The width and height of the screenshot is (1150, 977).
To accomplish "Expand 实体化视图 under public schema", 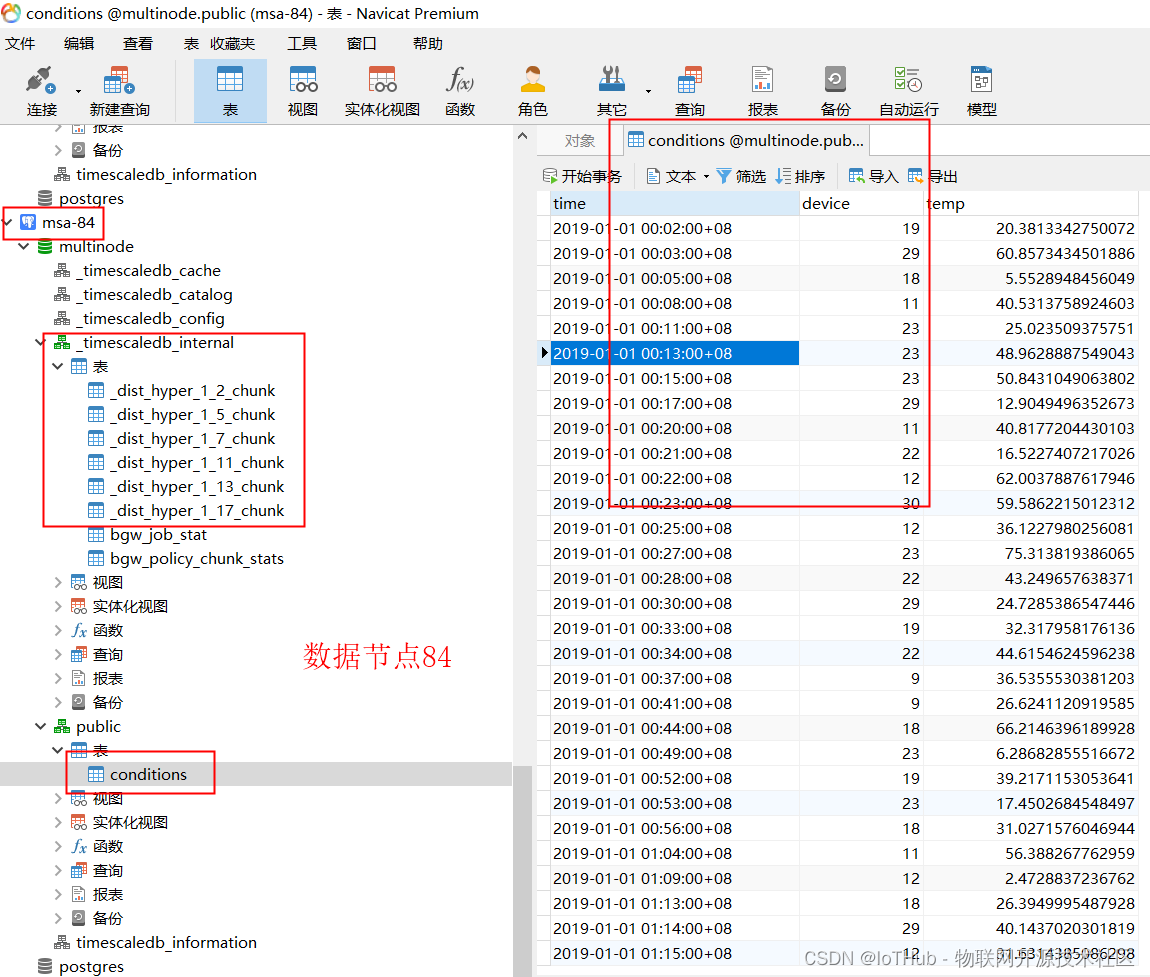I will point(58,822).
